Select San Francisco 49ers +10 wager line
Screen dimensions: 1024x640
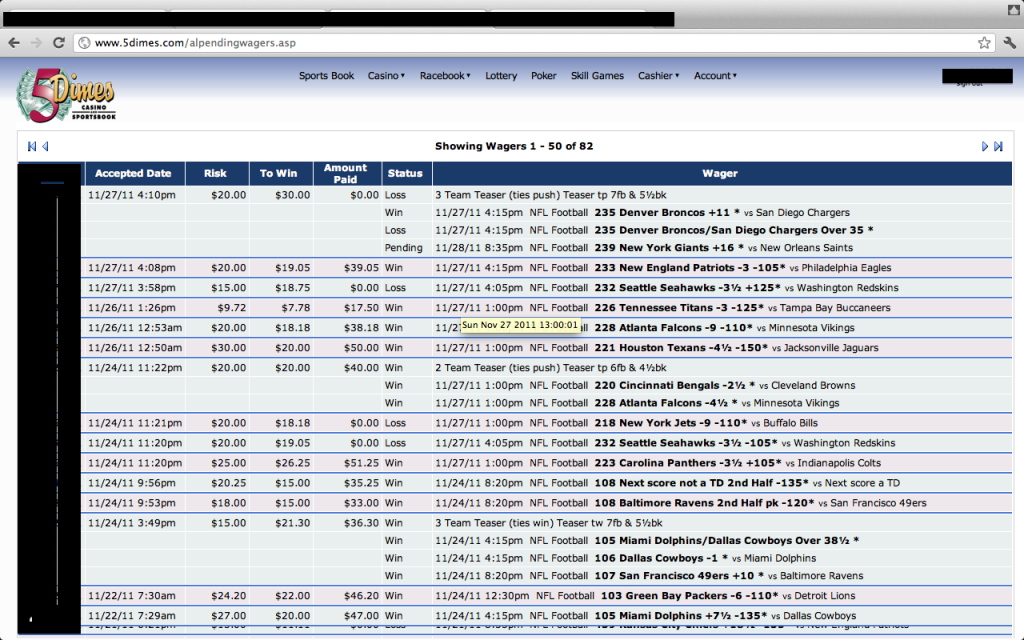coord(649,576)
